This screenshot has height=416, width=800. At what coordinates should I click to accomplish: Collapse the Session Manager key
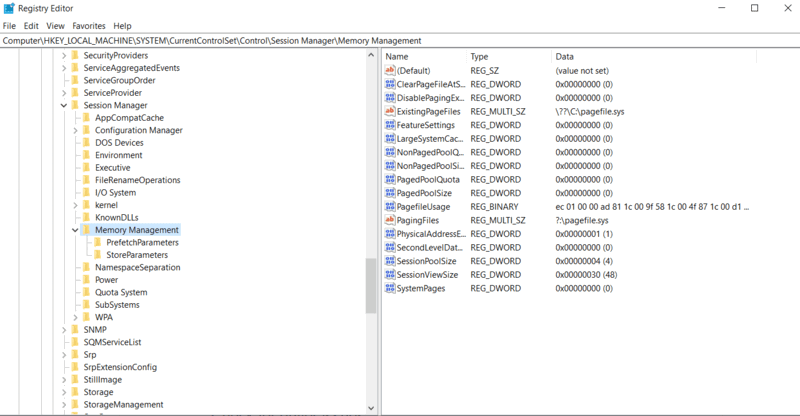point(64,105)
